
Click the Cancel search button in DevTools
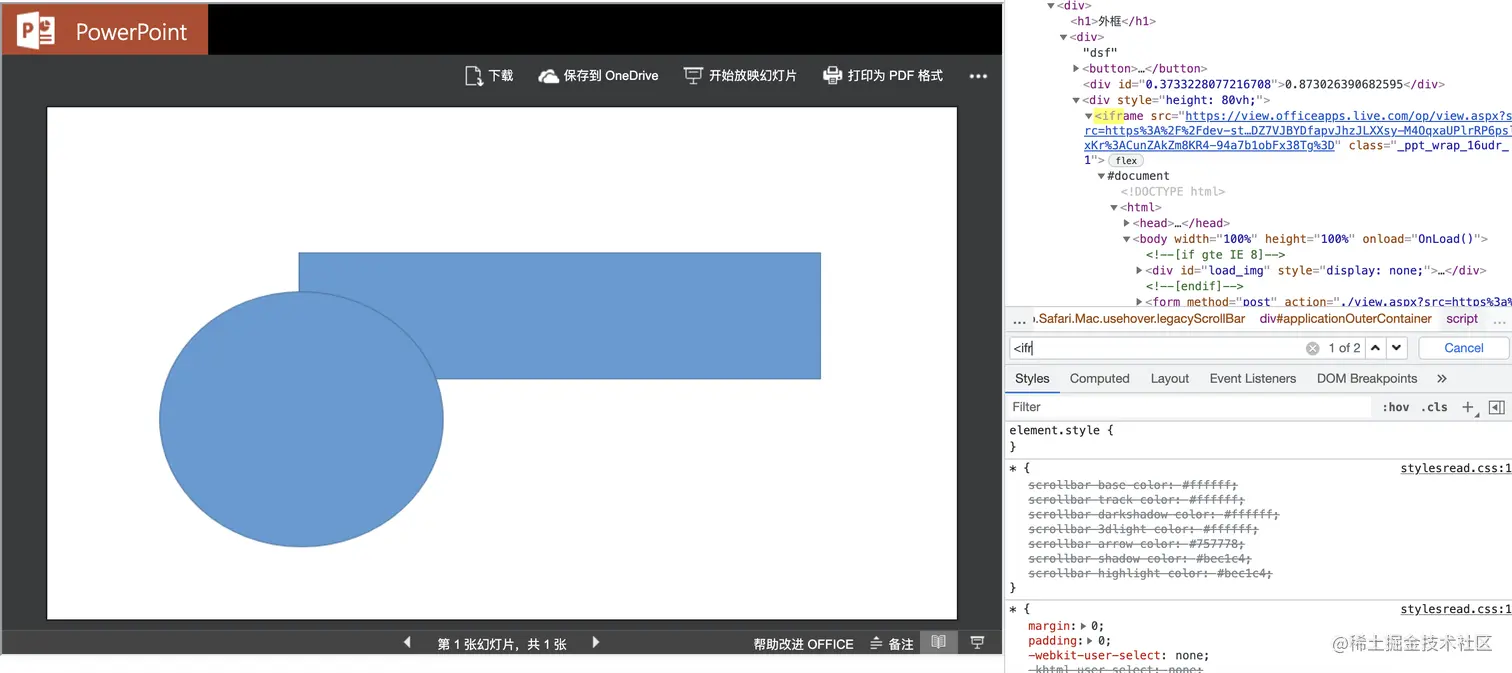[x=1463, y=347]
